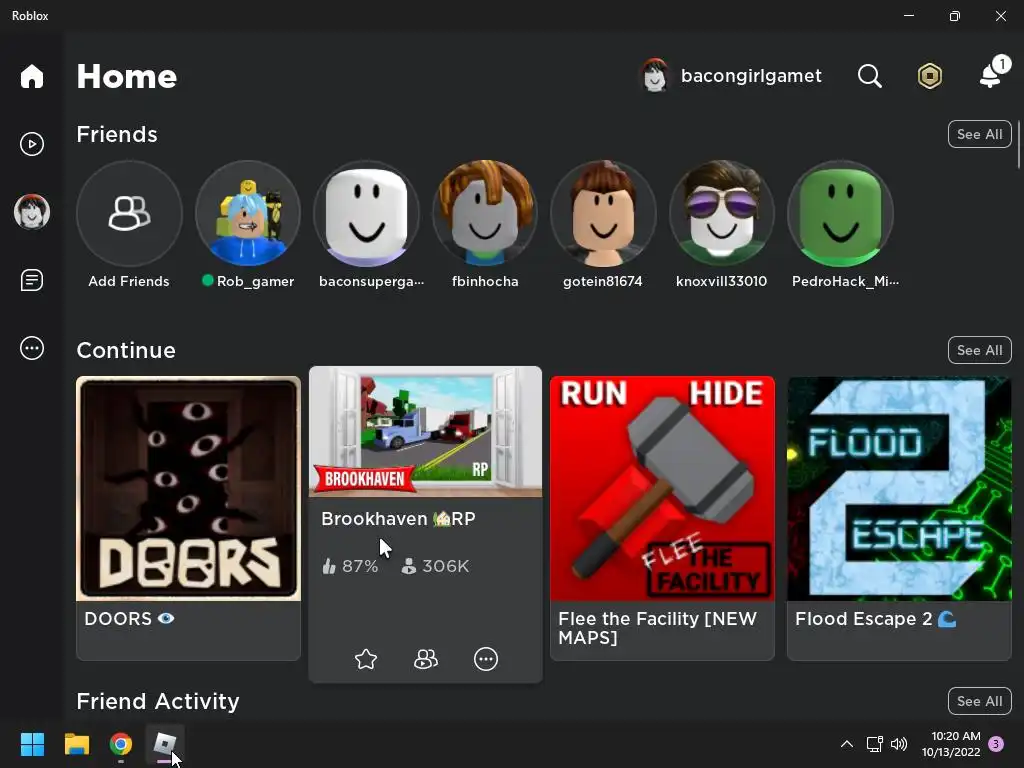Click the Roblox taskbar icon
This screenshot has width=1024, height=768.
click(x=165, y=744)
